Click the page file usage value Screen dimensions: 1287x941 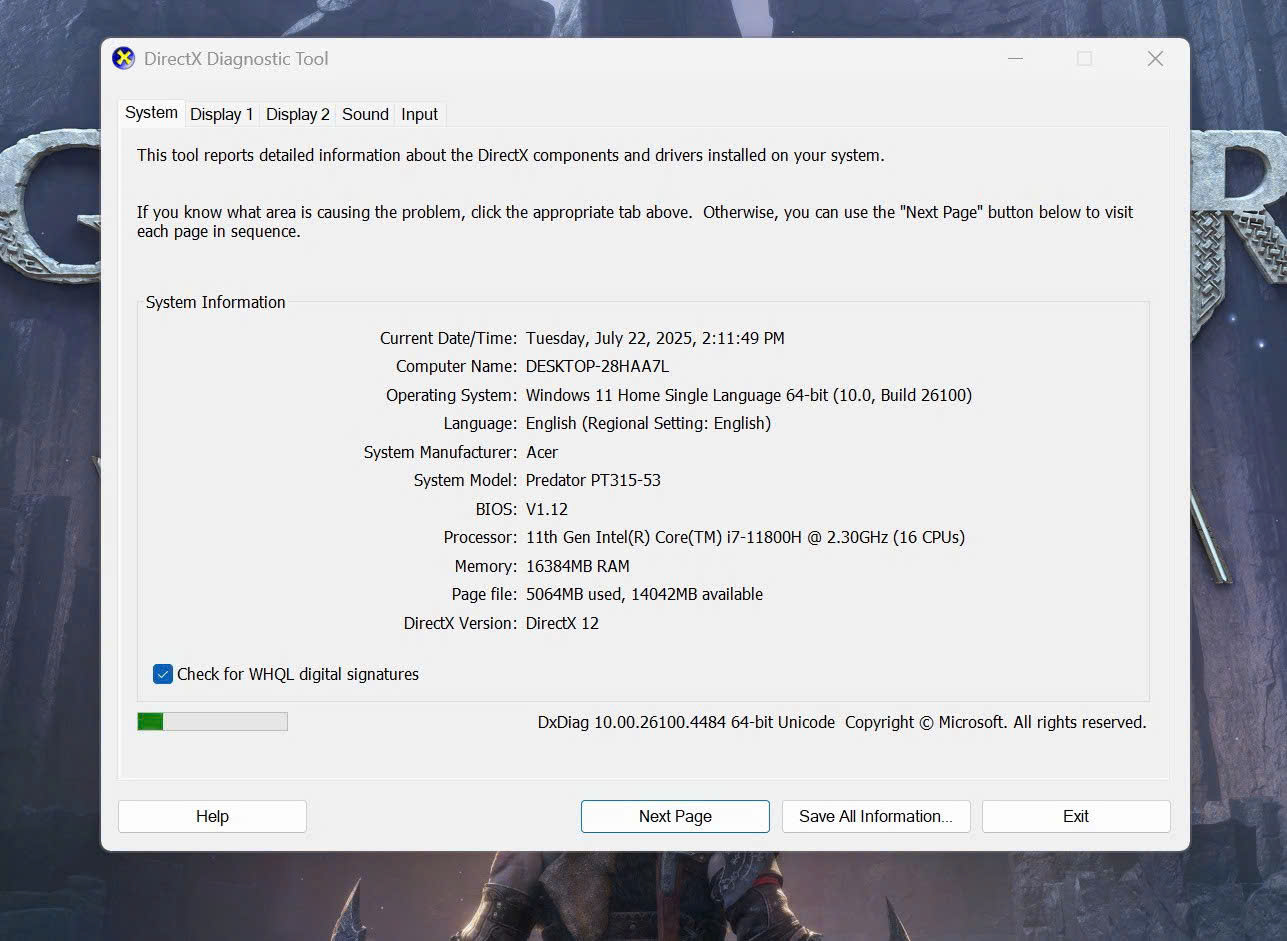(644, 594)
